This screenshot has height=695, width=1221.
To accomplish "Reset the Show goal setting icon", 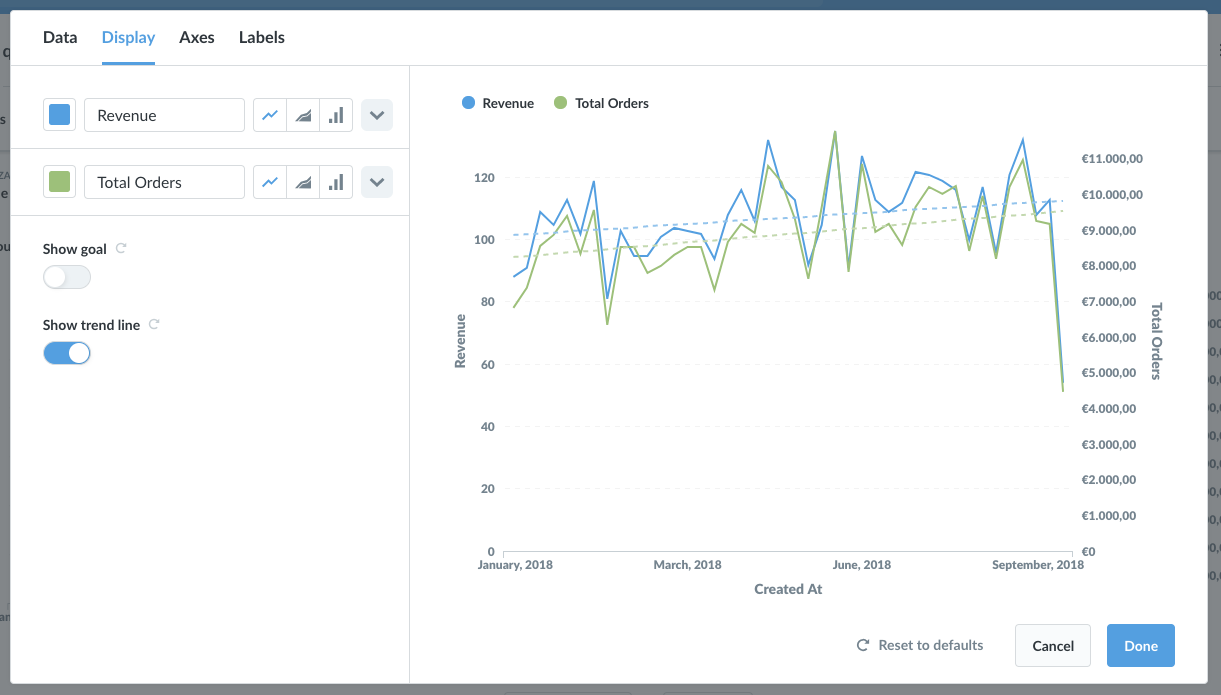I will 121,248.
